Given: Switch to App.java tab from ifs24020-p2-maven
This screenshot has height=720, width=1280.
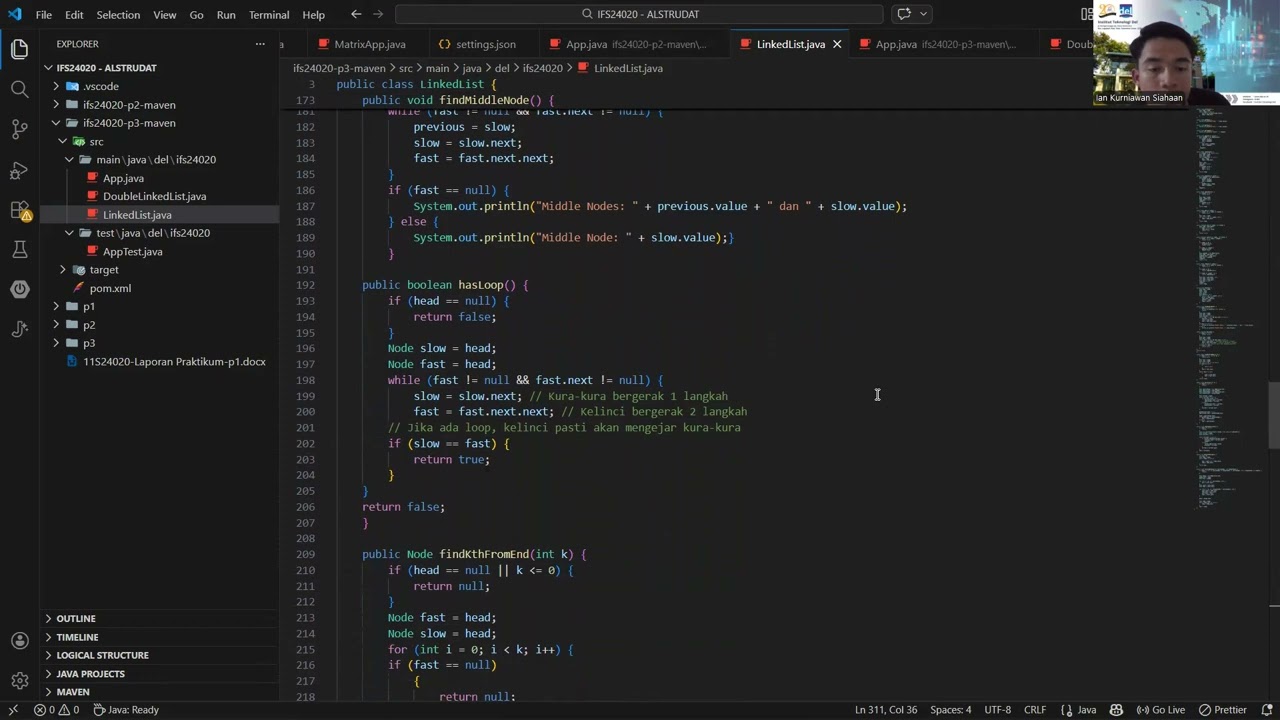Looking at the screenshot, I should tap(636, 44).
